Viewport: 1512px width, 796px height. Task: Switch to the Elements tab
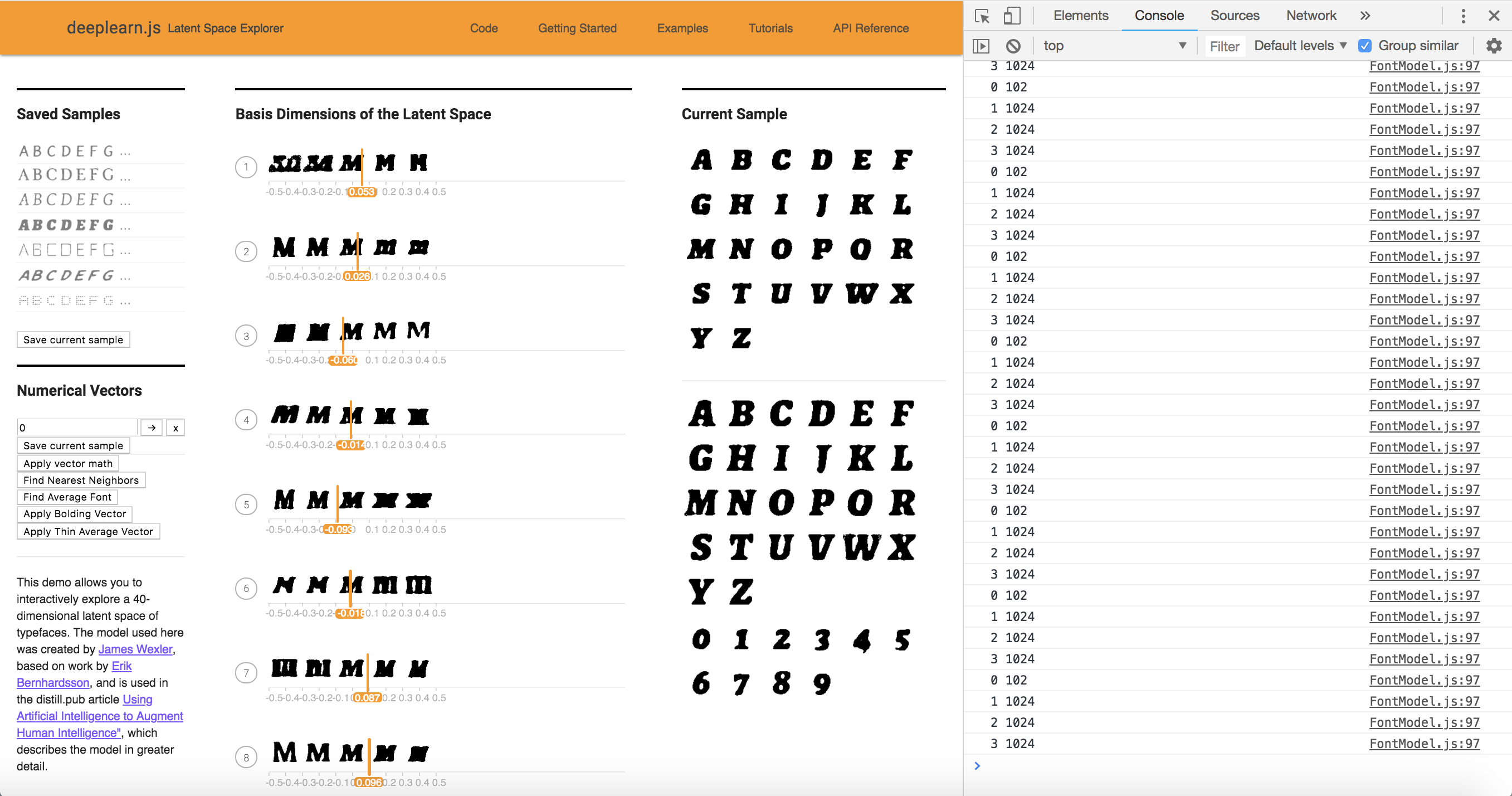click(1081, 16)
